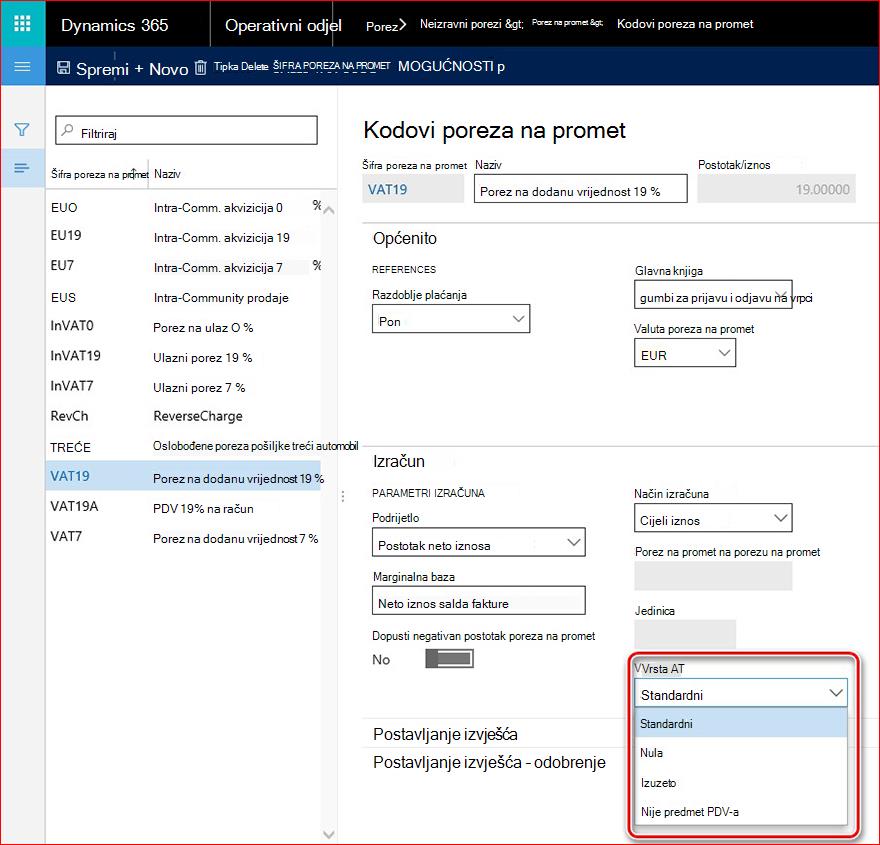The width and height of the screenshot is (880, 845).
Task: Show the list view lines icon
Action: tap(22, 168)
